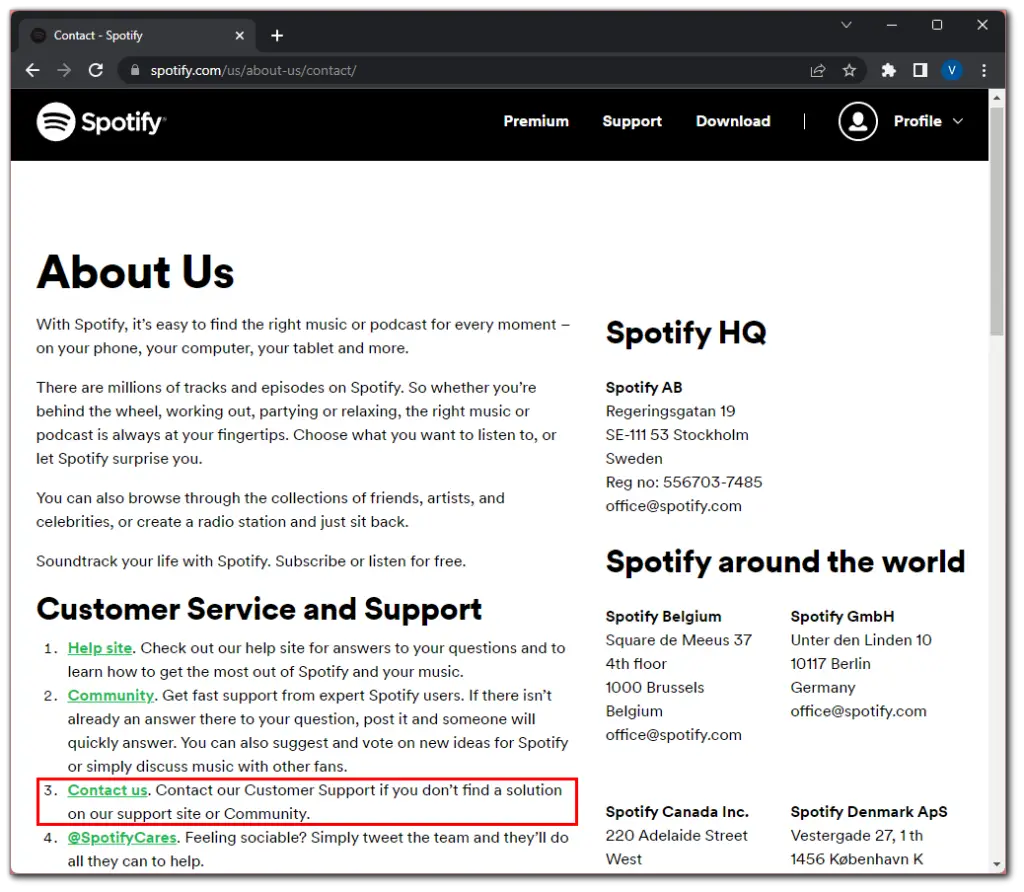Click the browser back arrow
This screenshot has height=892, width=1024.
[32, 70]
